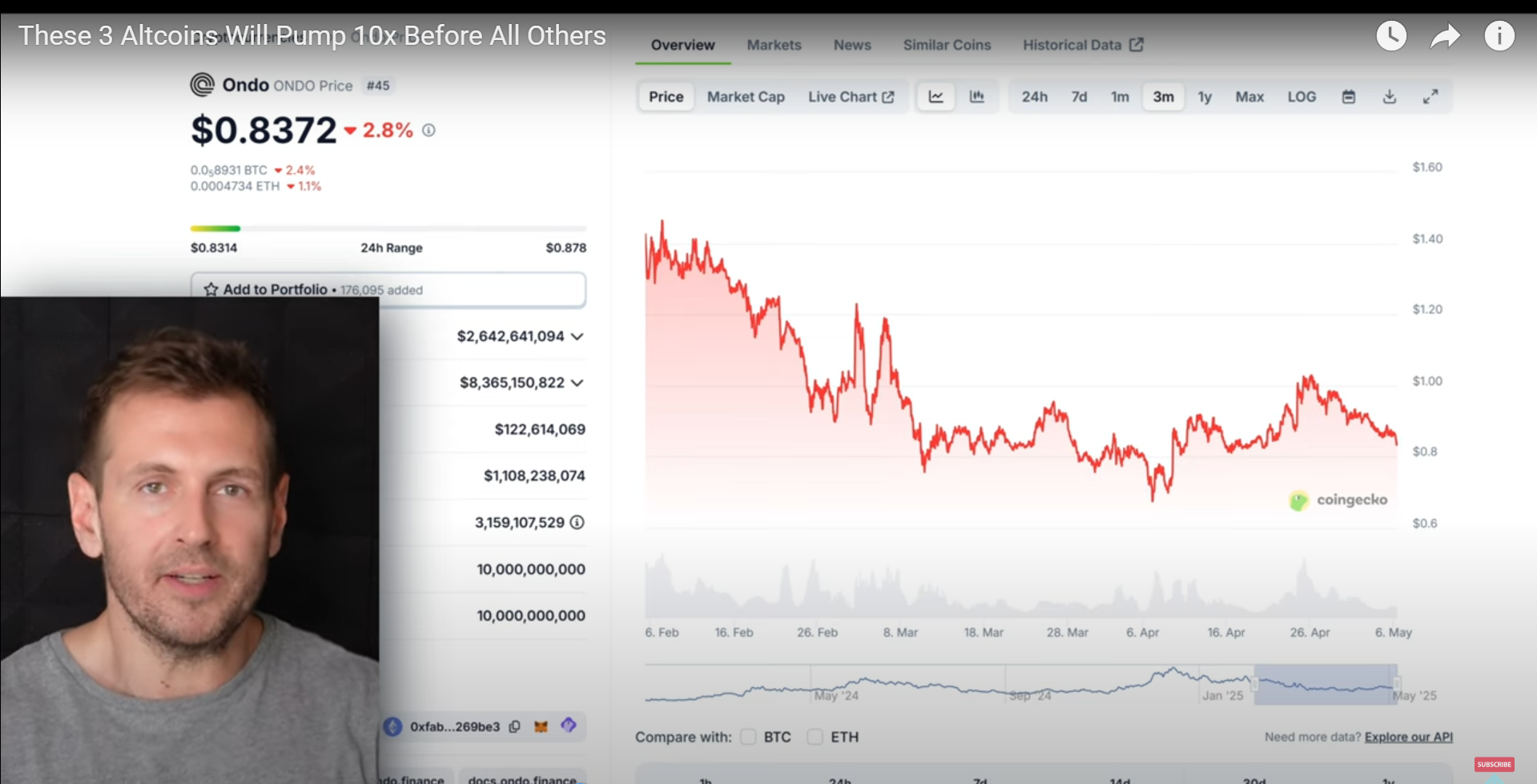Set the chart range to 3m
The height and width of the screenshot is (784, 1537).
coord(1163,97)
